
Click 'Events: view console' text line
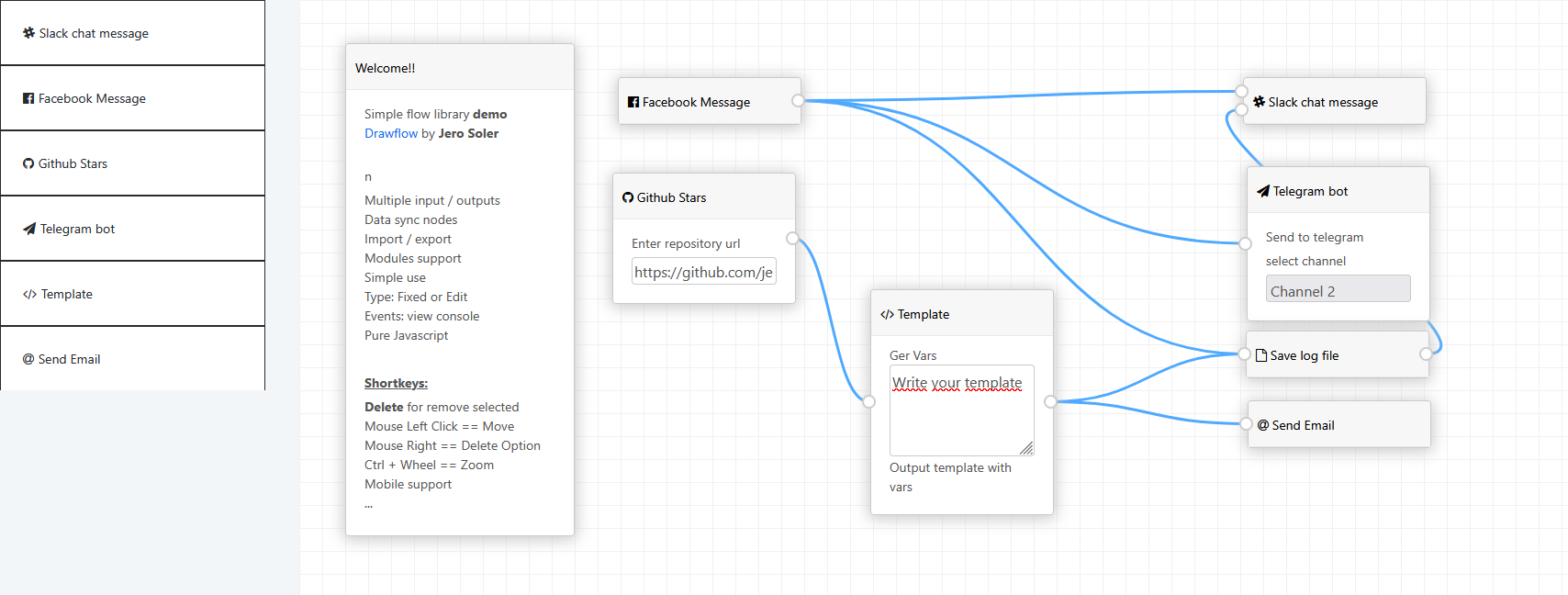[421, 316]
